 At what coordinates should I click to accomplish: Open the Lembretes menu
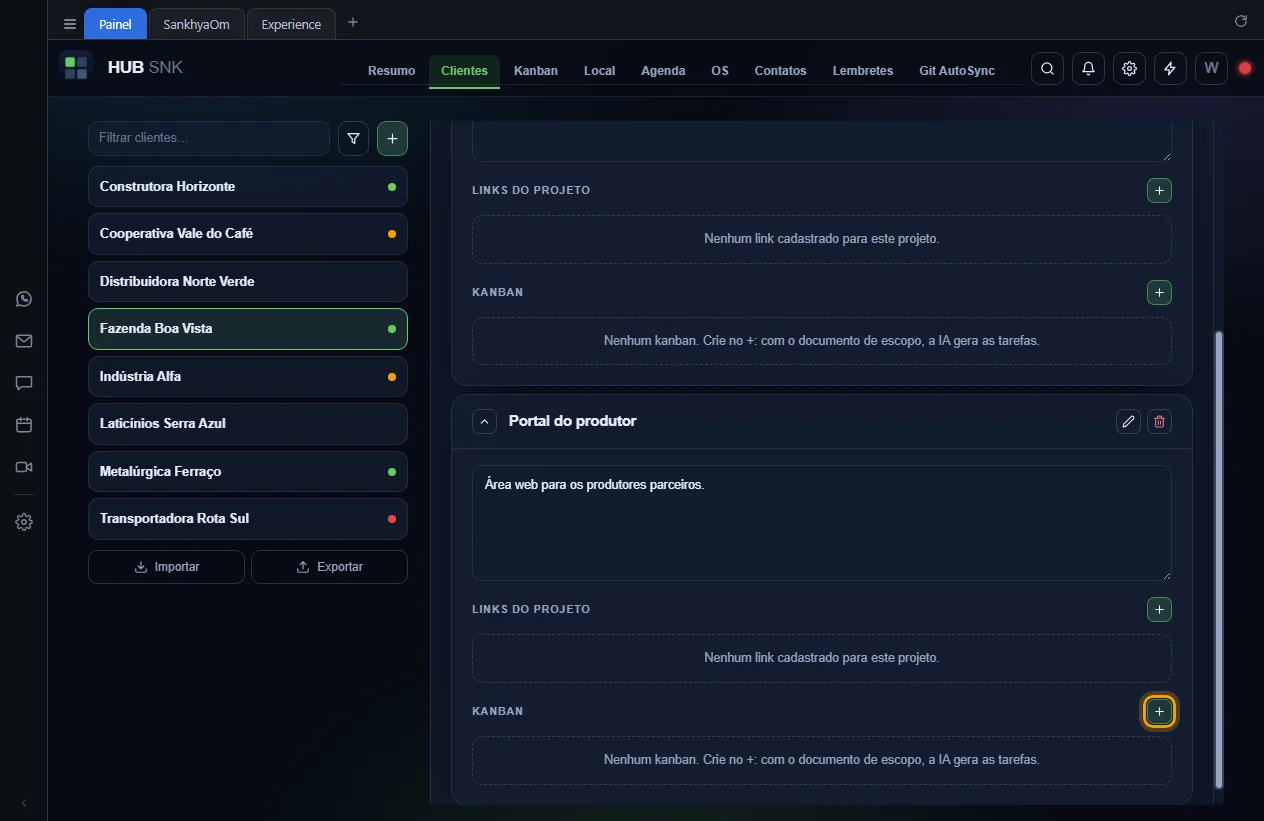(863, 71)
